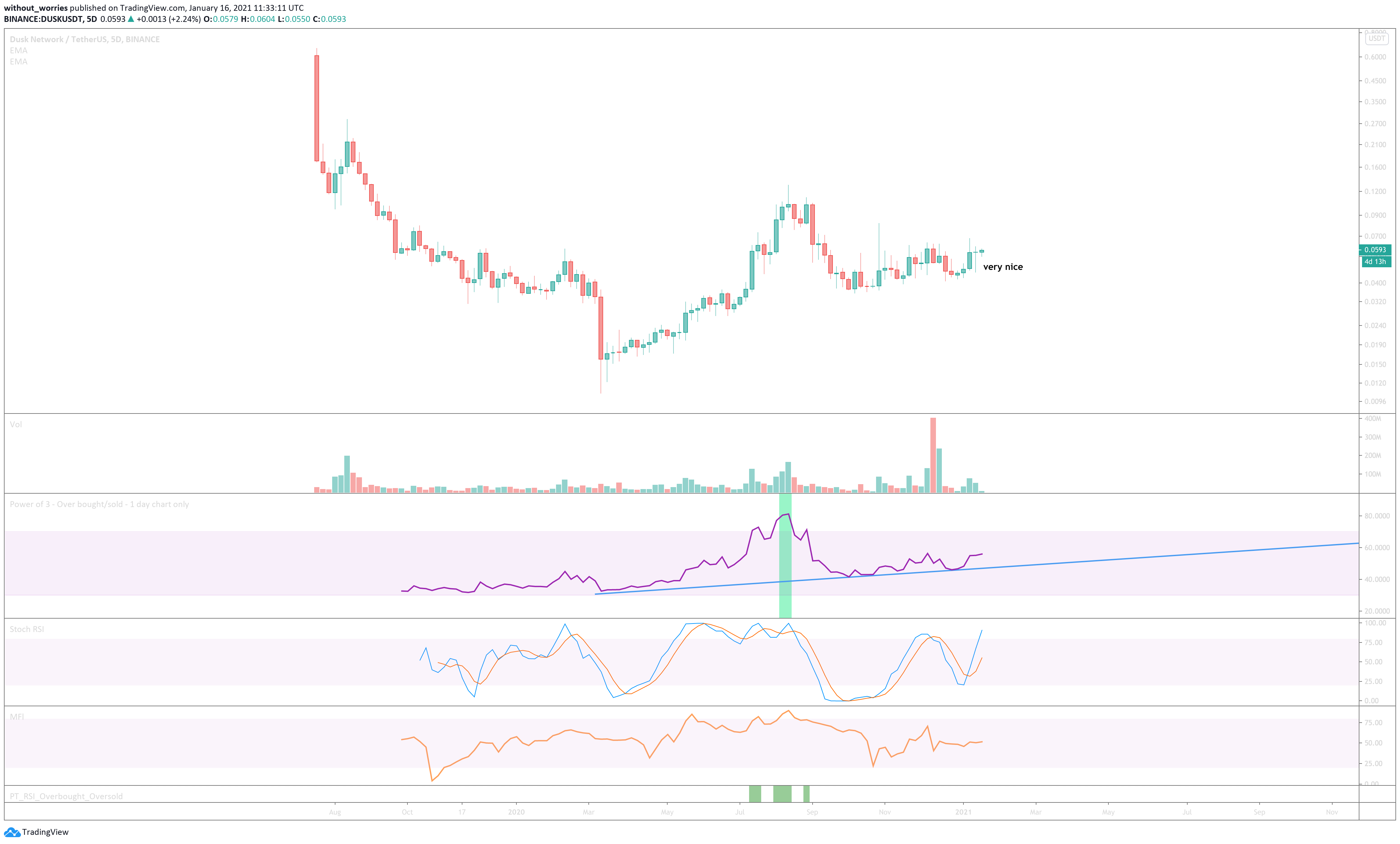Click the TradingView cloud logo icon

coord(12,832)
